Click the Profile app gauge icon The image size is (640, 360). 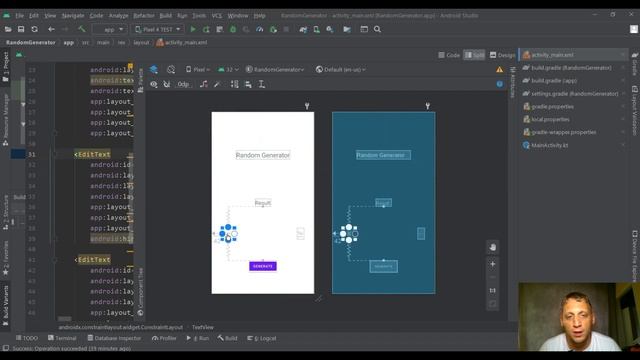260,29
